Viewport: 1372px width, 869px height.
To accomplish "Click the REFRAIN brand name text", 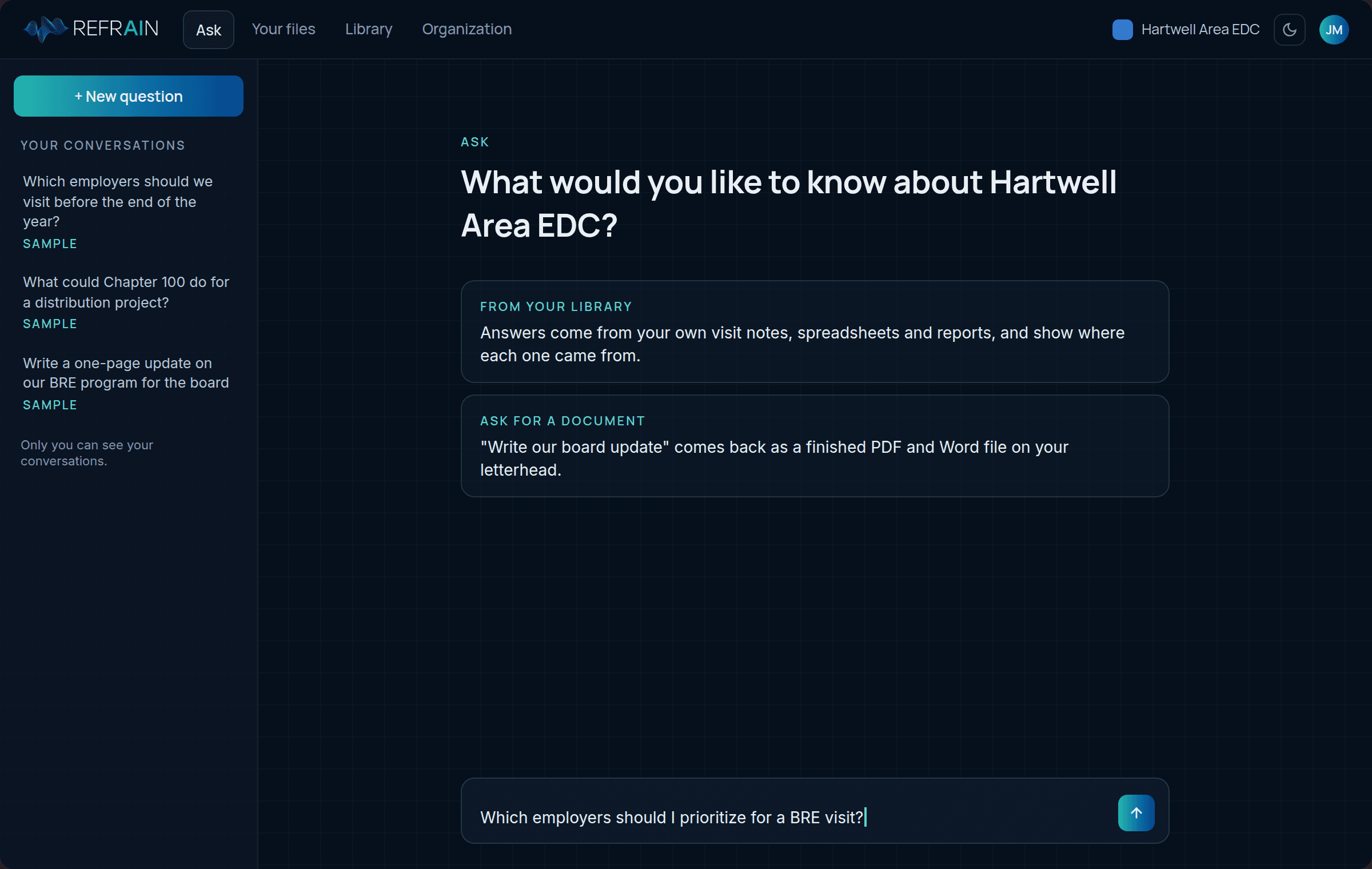I will click(115, 29).
